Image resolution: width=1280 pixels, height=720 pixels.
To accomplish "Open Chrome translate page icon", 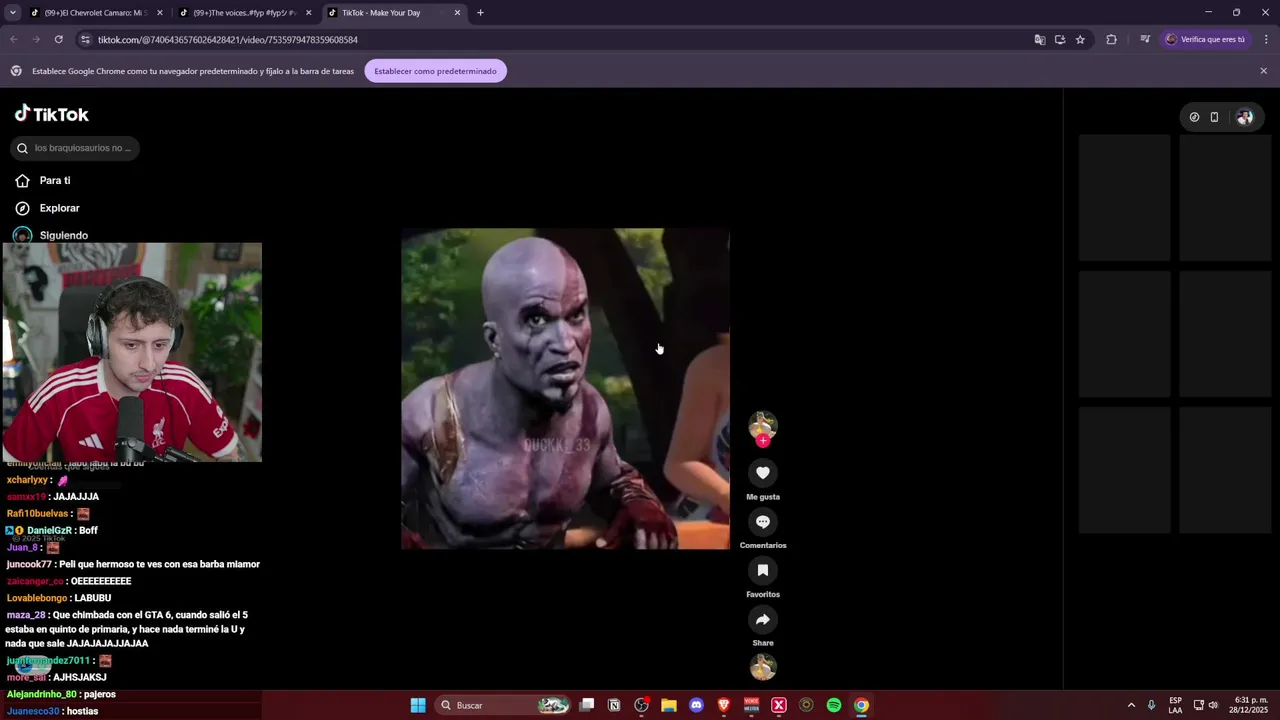I will tap(1039, 40).
